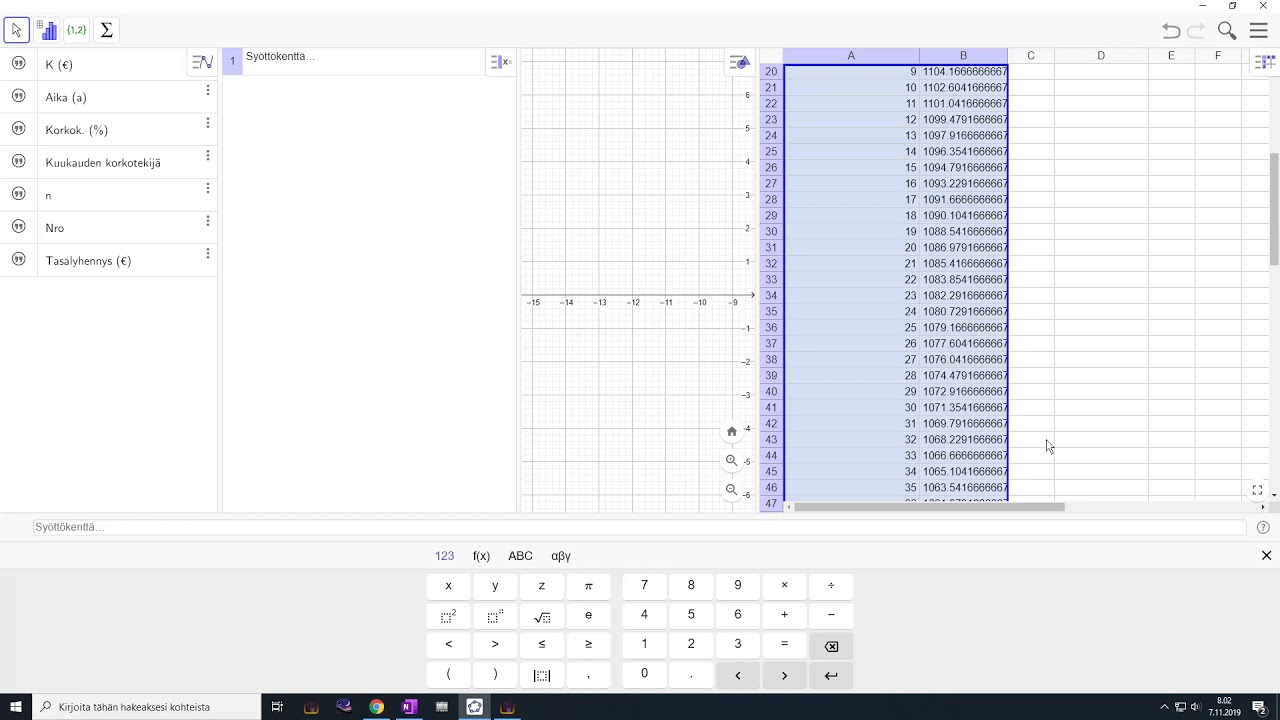Tap the absolute value key
This screenshot has height=720, width=1280.
click(x=541, y=675)
